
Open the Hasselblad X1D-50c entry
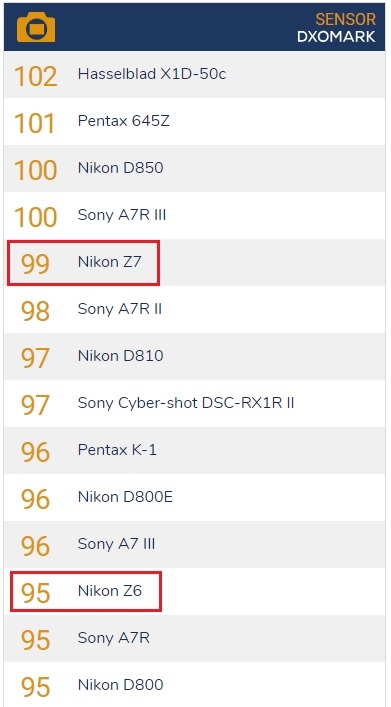(195, 74)
